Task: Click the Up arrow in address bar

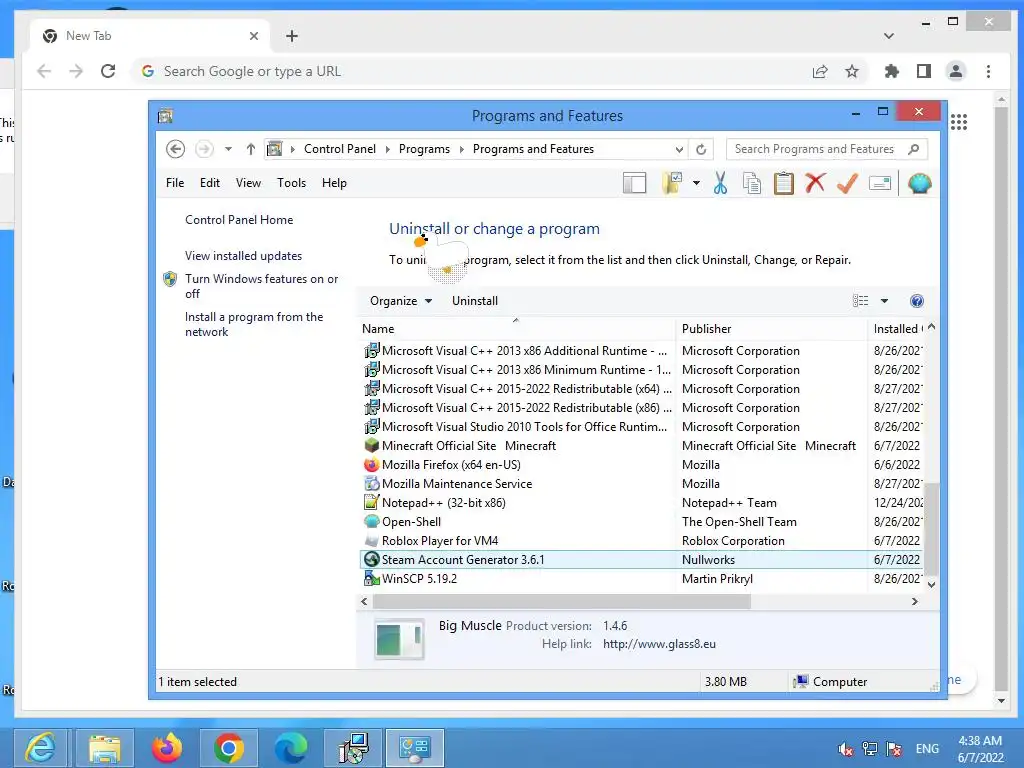Action: [x=251, y=149]
